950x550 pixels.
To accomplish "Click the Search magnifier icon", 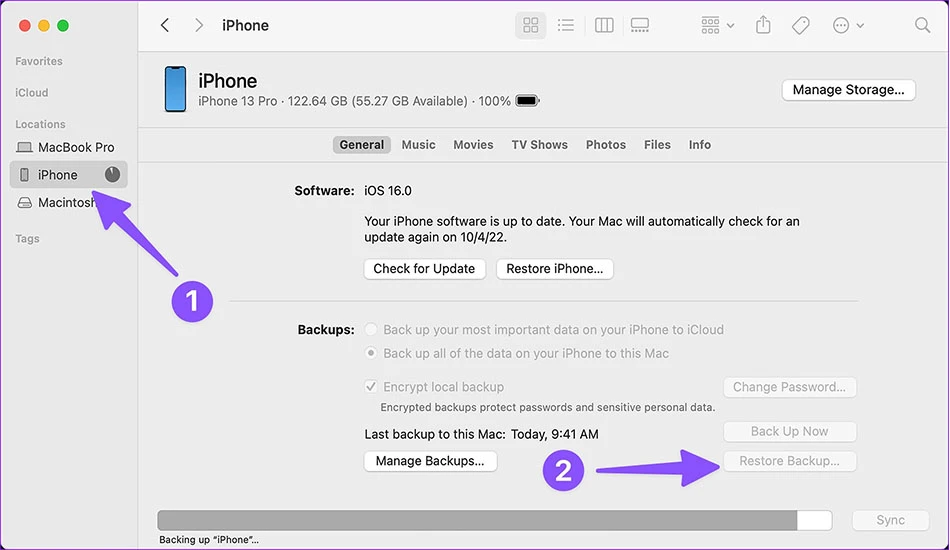I will coord(922,25).
